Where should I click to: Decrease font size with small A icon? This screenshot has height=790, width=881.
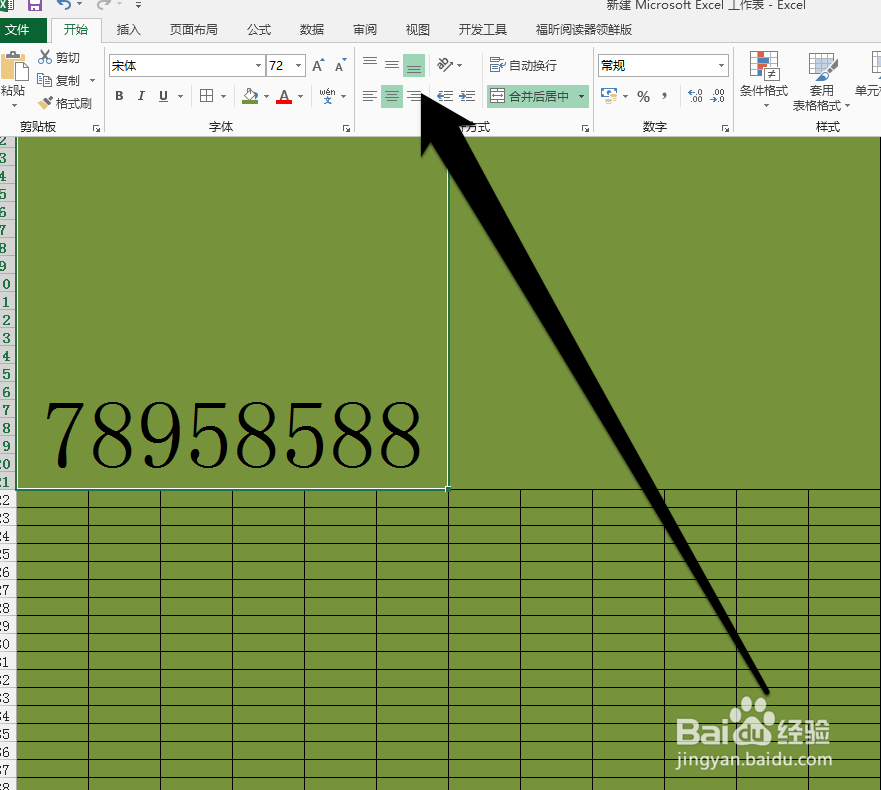(340, 65)
